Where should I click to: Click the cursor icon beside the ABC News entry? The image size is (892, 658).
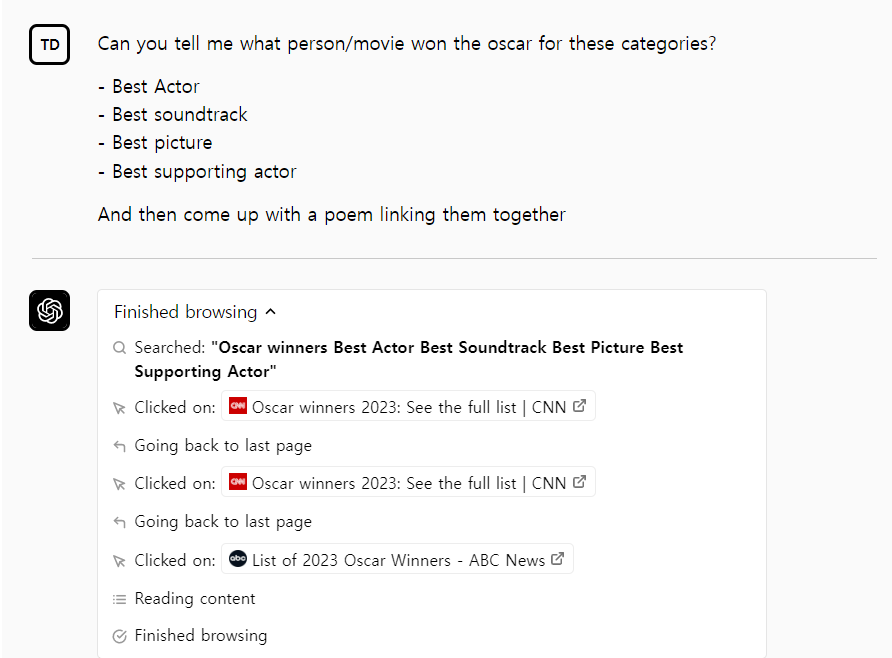click(x=120, y=559)
